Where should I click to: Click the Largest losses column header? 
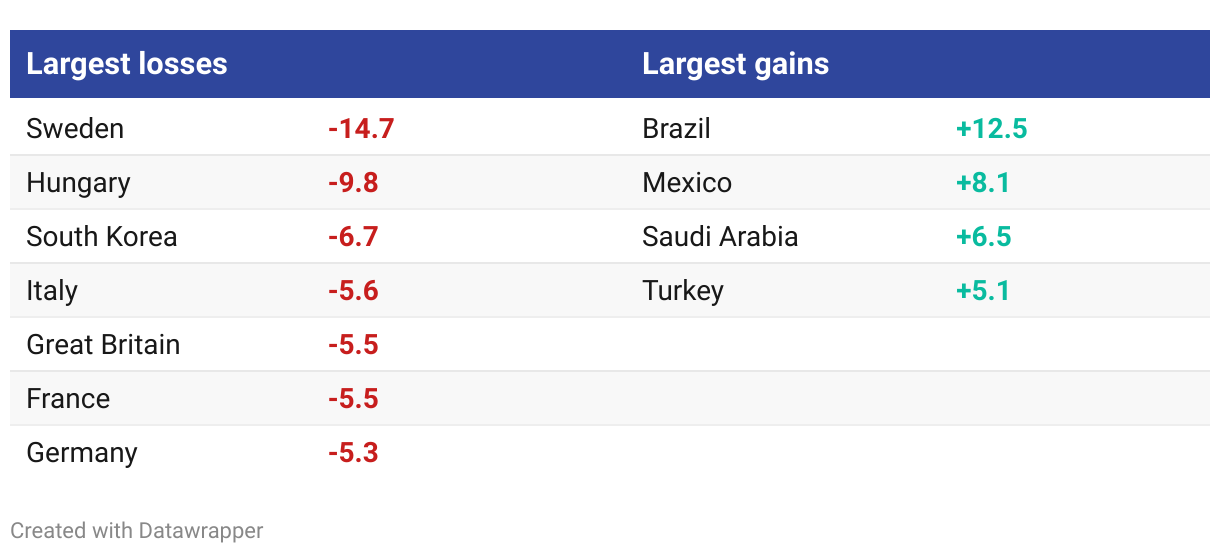pos(127,64)
